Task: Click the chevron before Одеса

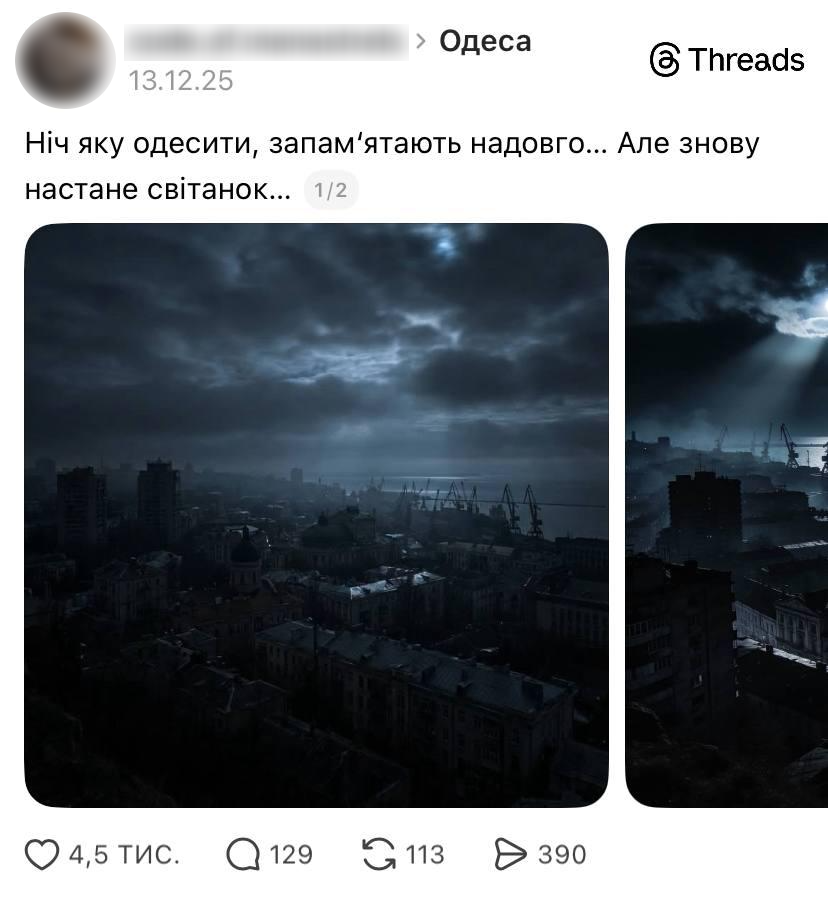Action: [x=421, y=41]
